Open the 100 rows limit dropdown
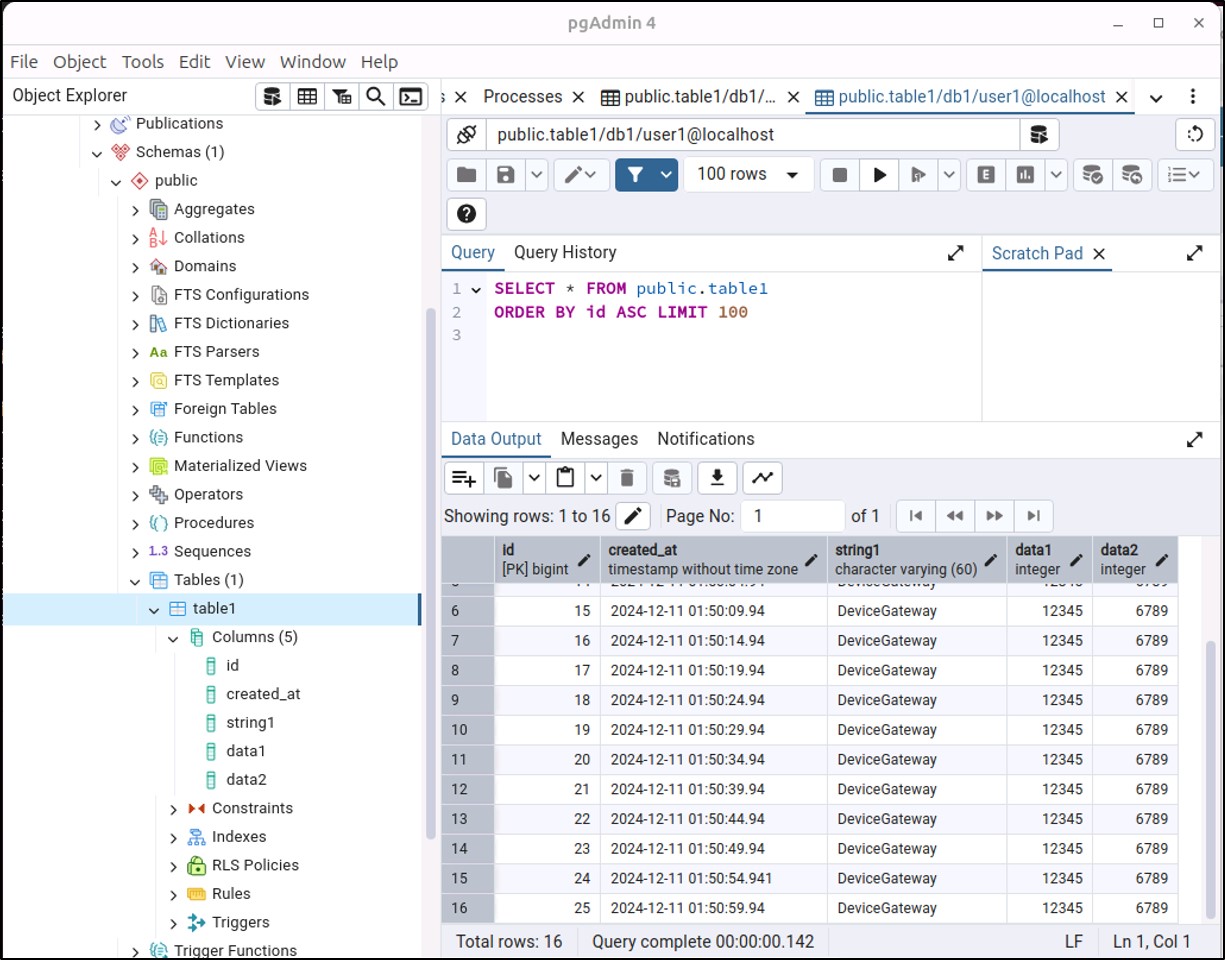This screenshot has width=1225, height=960. [750, 175]
